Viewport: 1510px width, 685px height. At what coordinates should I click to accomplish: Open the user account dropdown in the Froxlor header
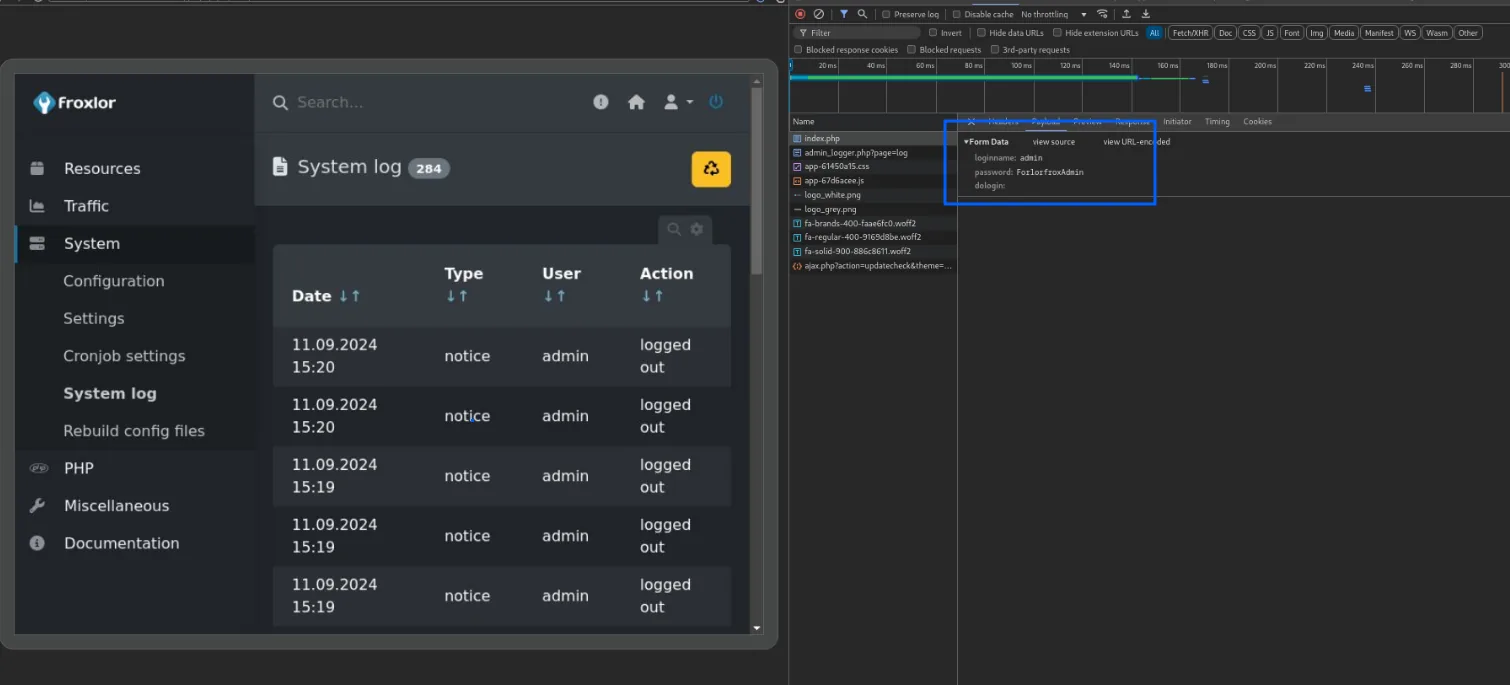[679, 102]
